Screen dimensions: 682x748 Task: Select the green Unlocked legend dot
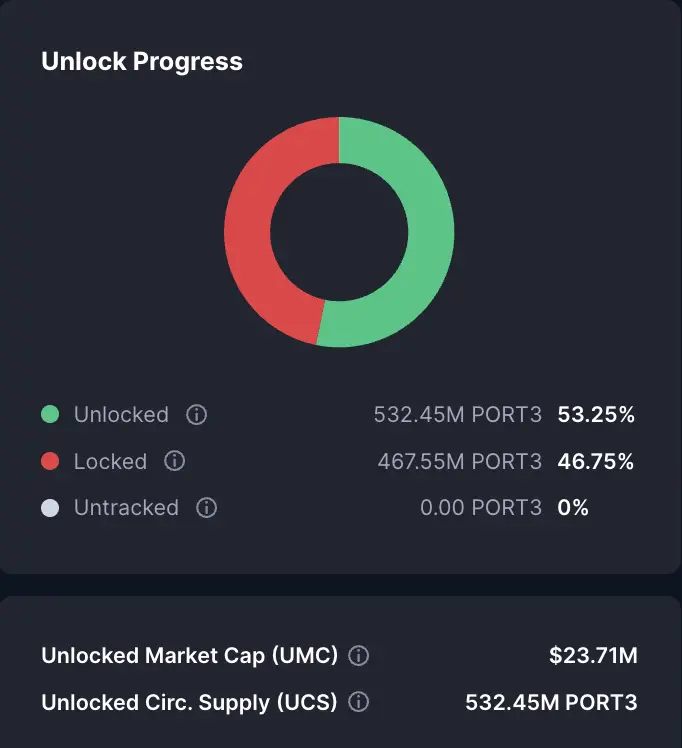[x=50, y=414]
